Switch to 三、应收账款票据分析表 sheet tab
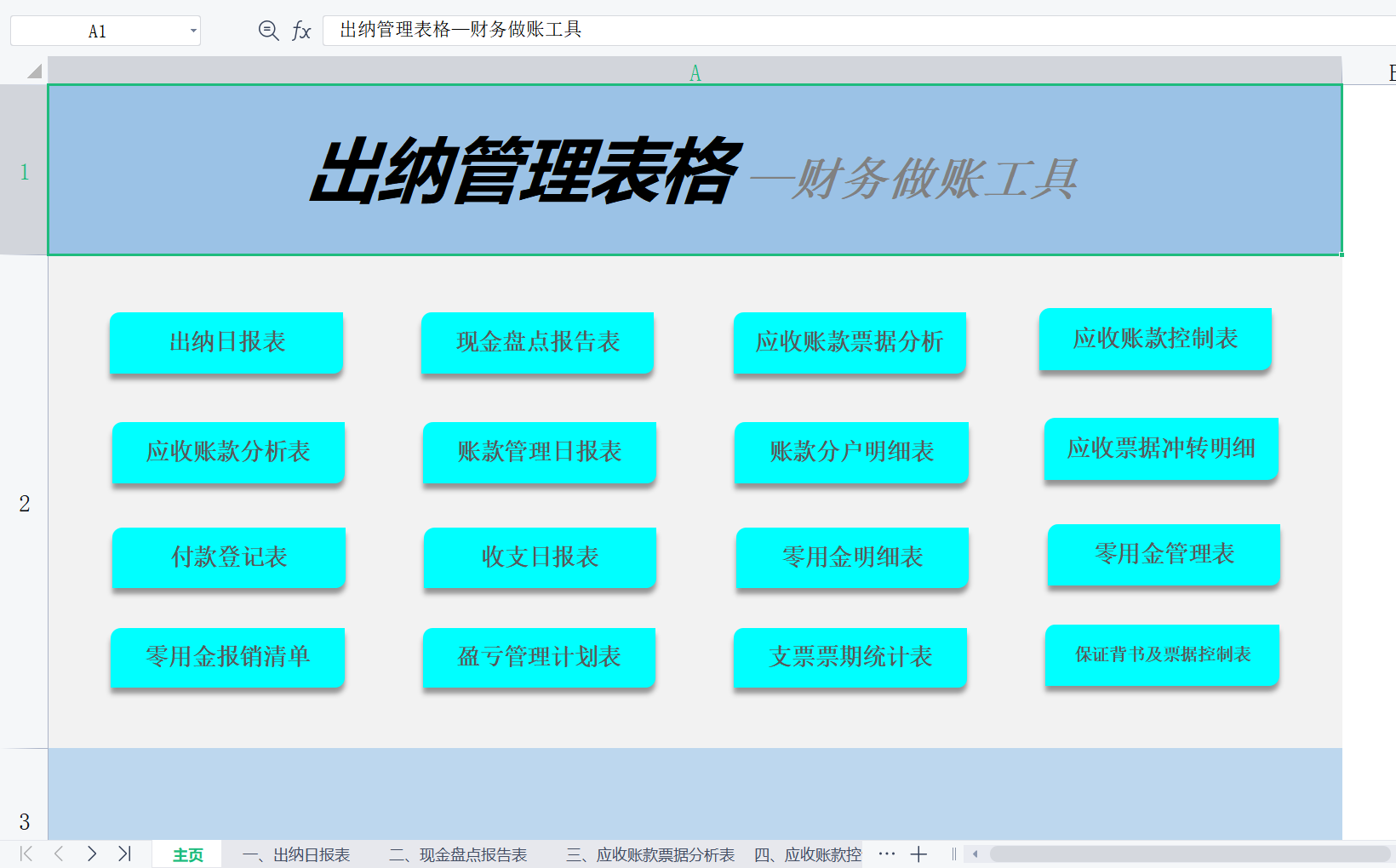Viewport: 1396px width, 868px height. click(x=650, y=854)
